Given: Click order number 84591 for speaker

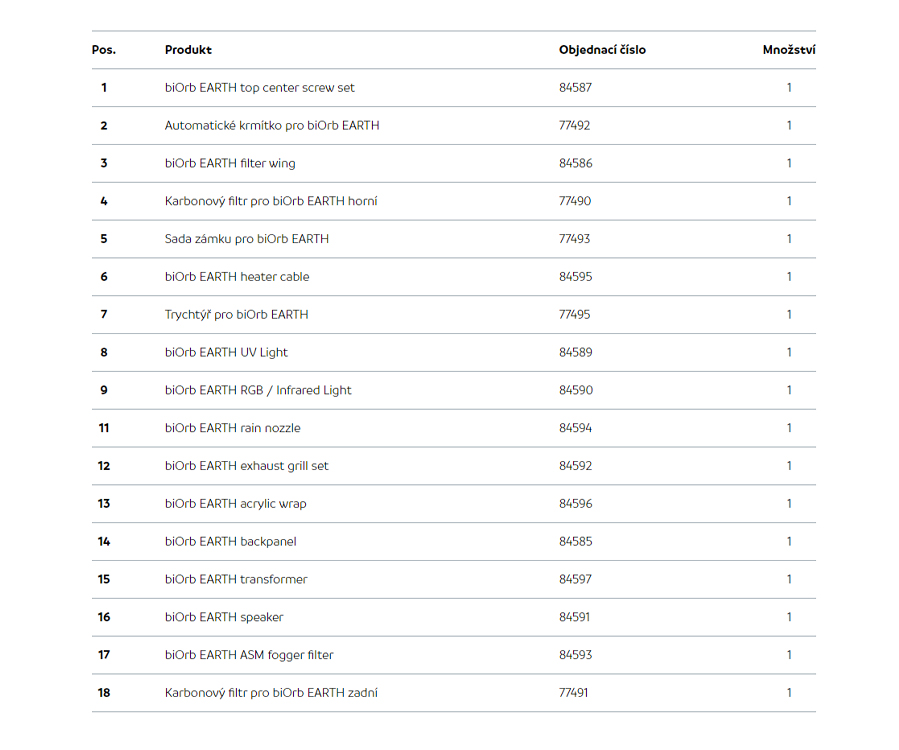Looking at the screenshot, I should (574, 618).
